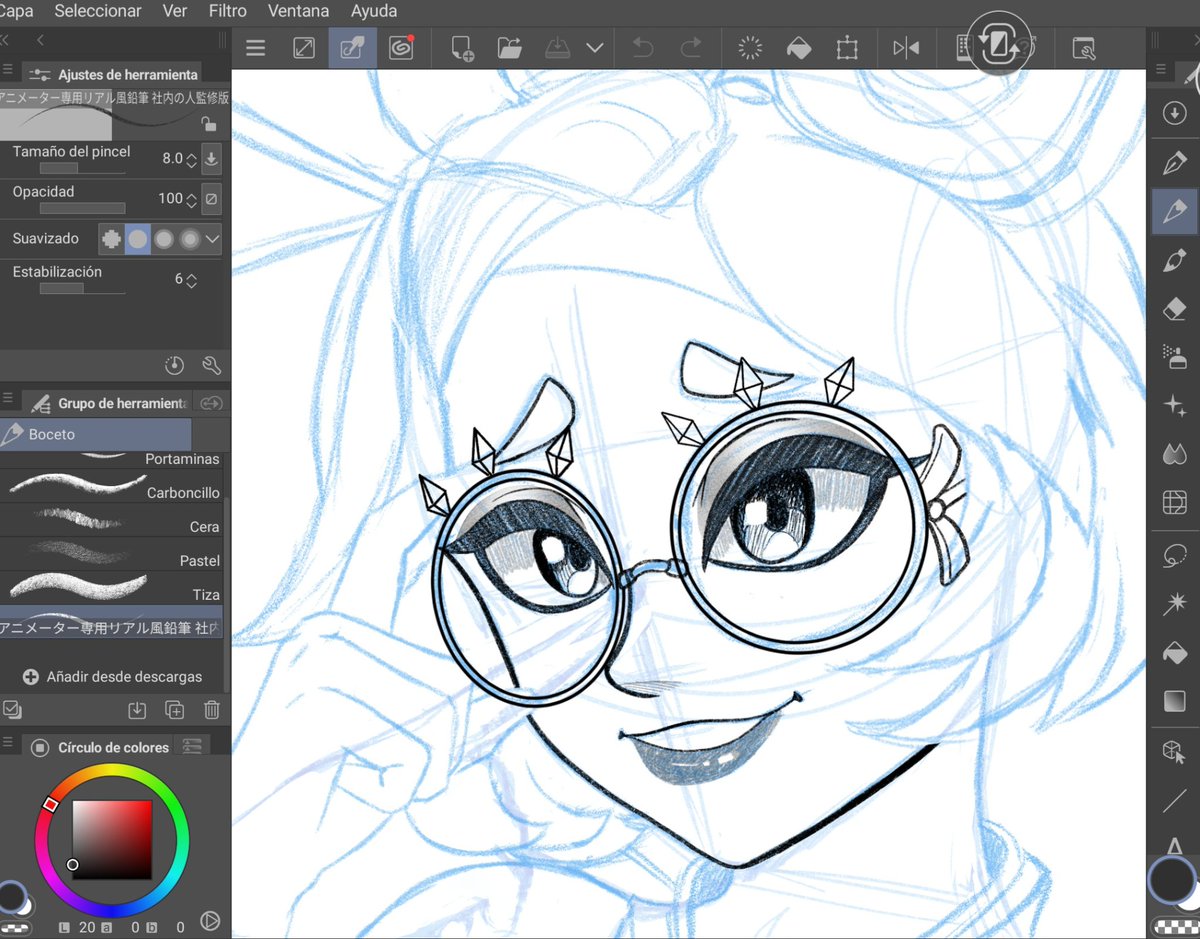Select the medium Suavizado option

163,240
